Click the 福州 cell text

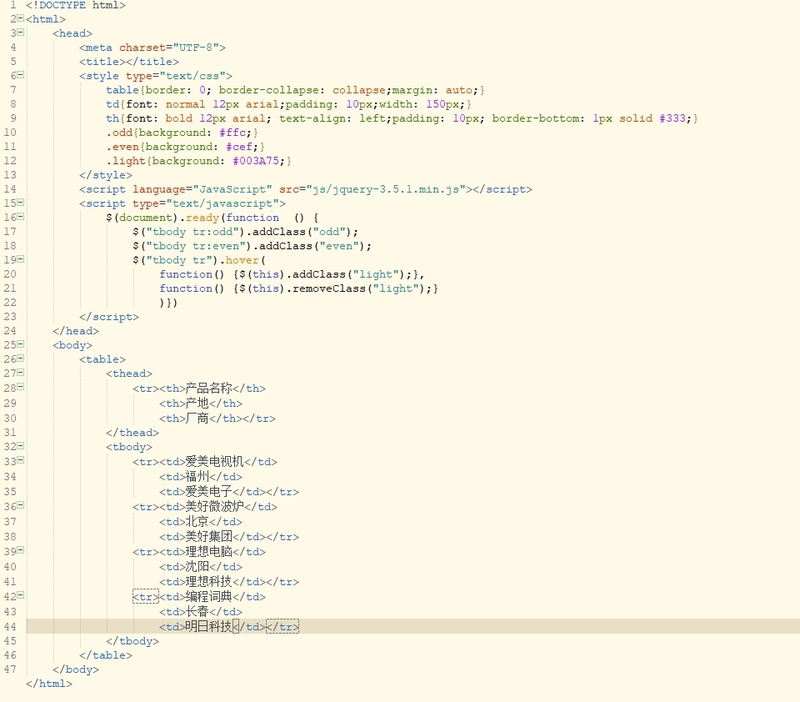[197, 477]
